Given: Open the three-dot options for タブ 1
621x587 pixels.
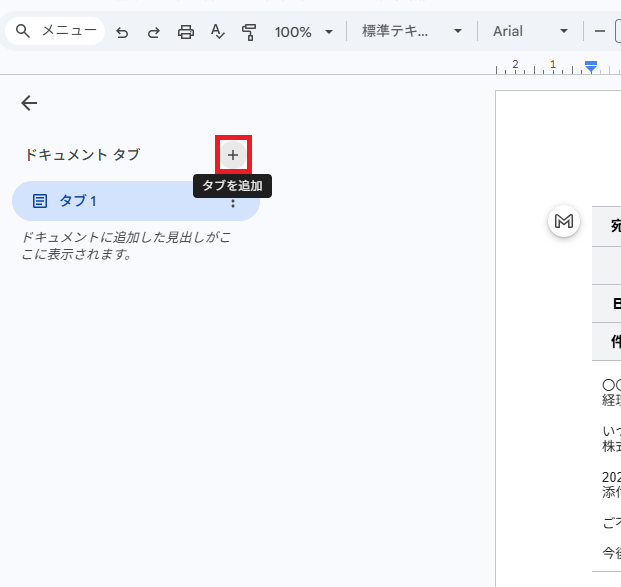Looking at the screenshot, I should 233,204.
